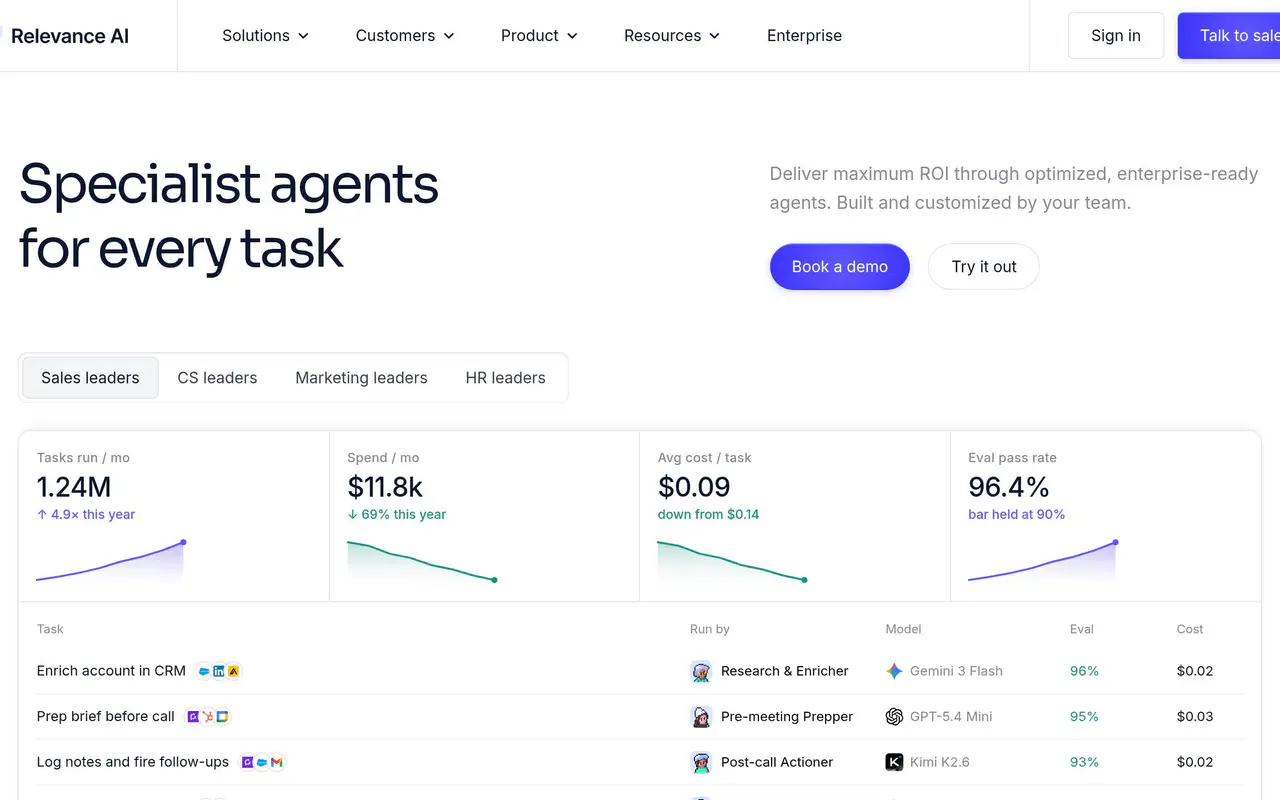Click the Try it out button
Screen dimensions: 1280x800
[984, 267]
